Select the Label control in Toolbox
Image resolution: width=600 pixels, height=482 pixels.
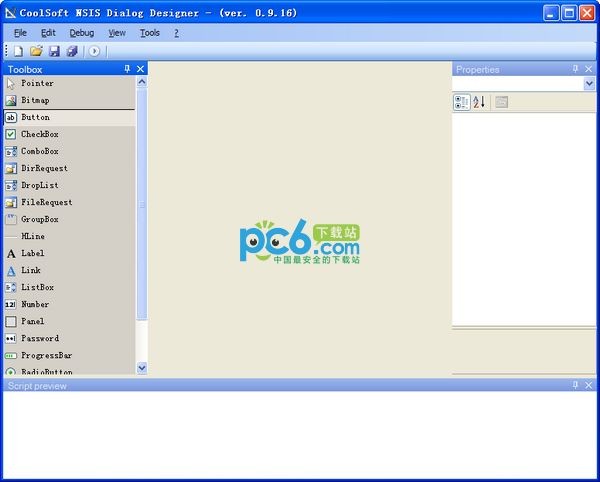tap(69, 253)
